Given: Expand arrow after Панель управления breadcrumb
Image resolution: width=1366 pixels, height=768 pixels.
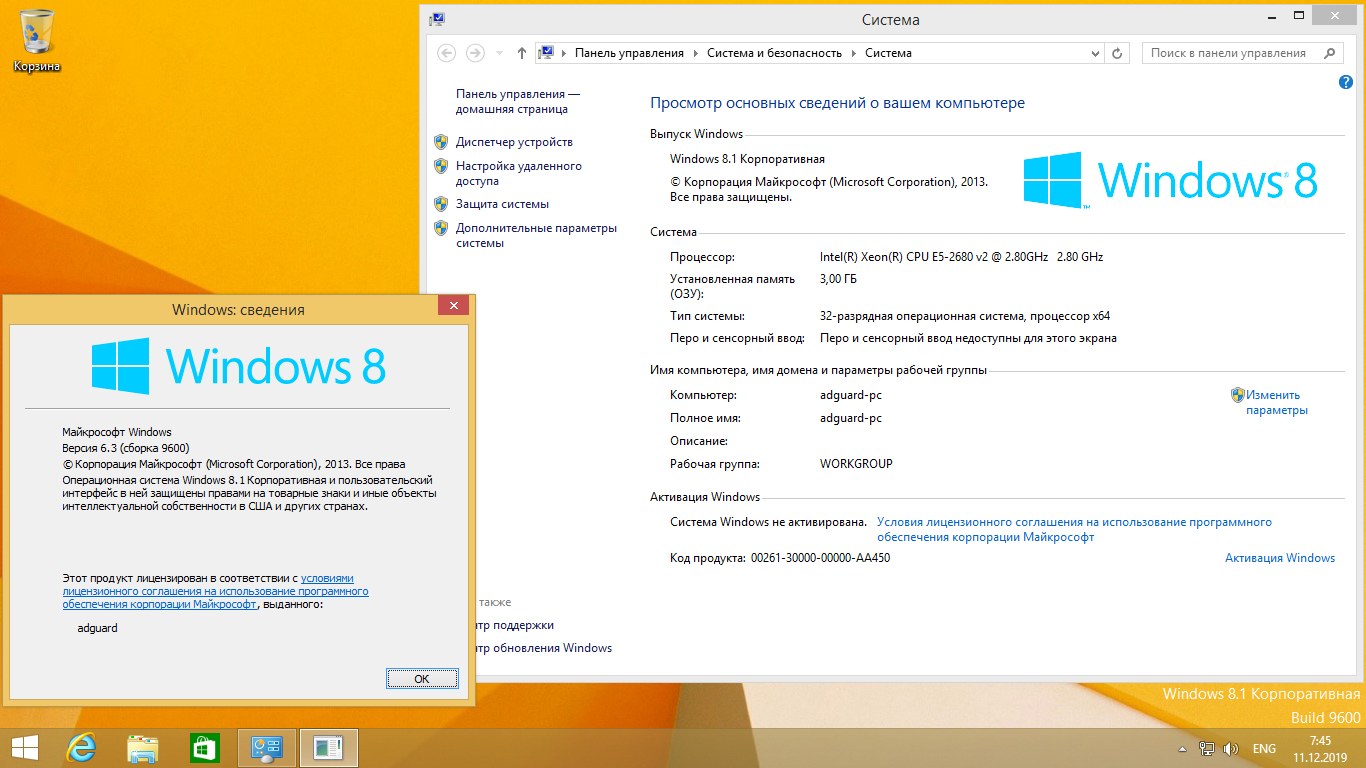Looking at the screenshot, I should [695, 53].
